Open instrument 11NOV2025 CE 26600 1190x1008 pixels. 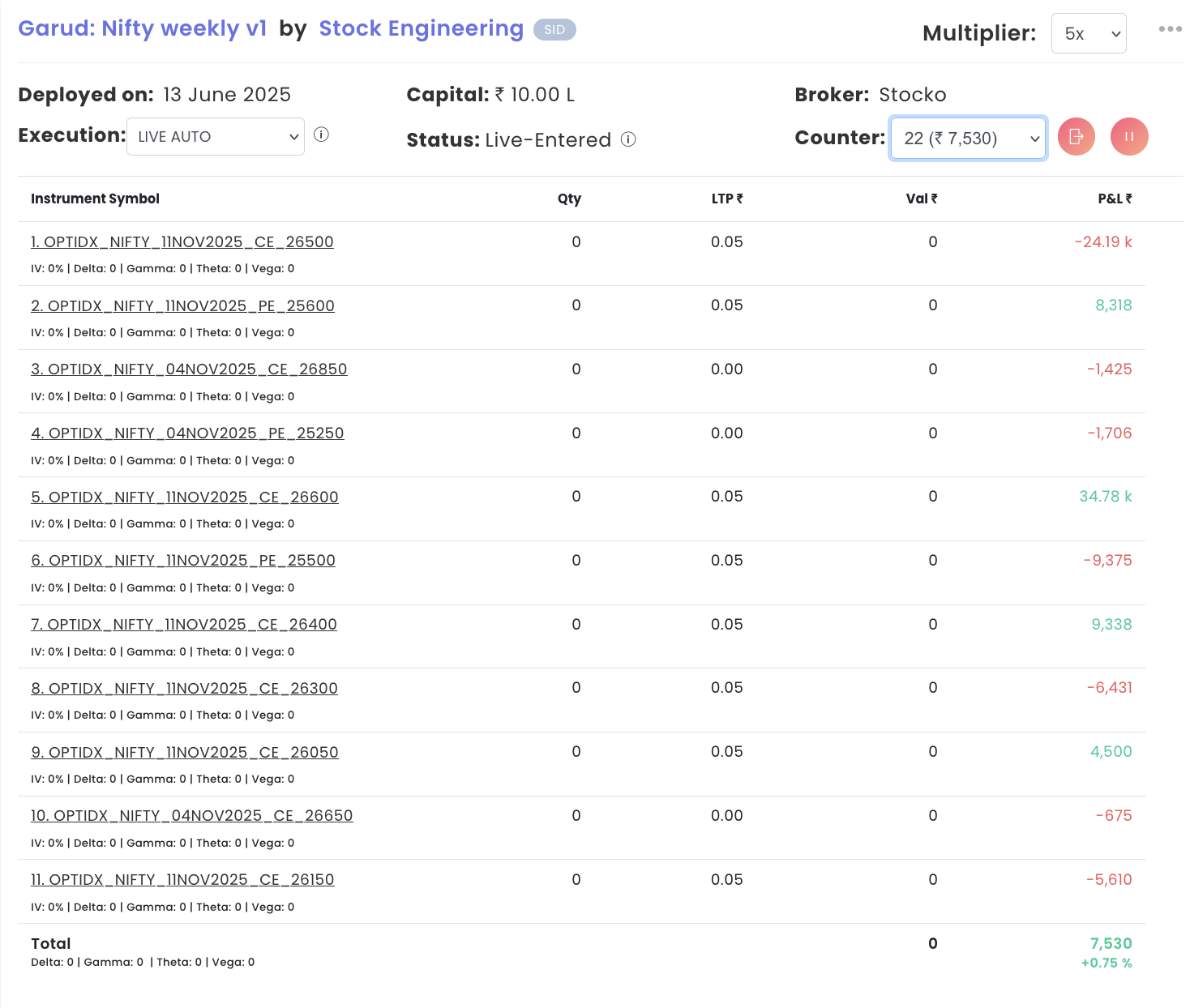point(185,498)
